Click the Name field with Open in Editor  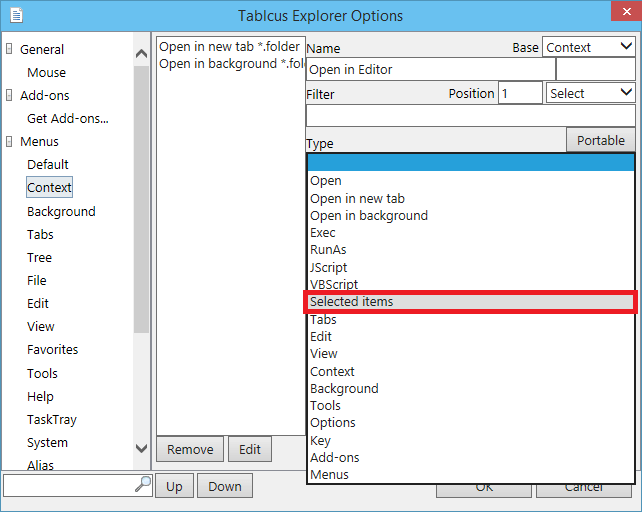pos(431,69)
